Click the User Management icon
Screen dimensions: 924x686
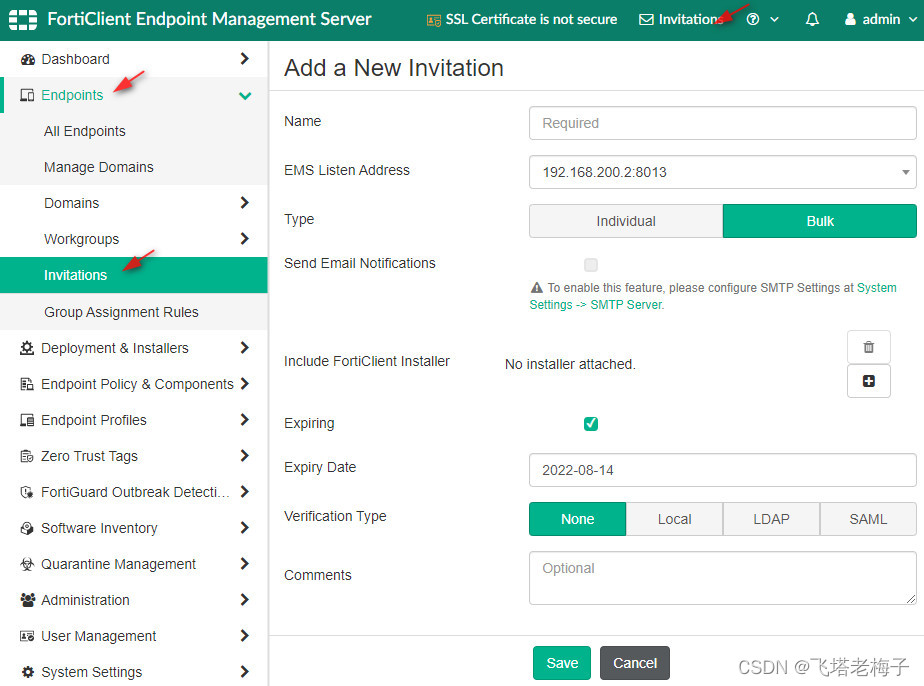(x=27, y=636)
